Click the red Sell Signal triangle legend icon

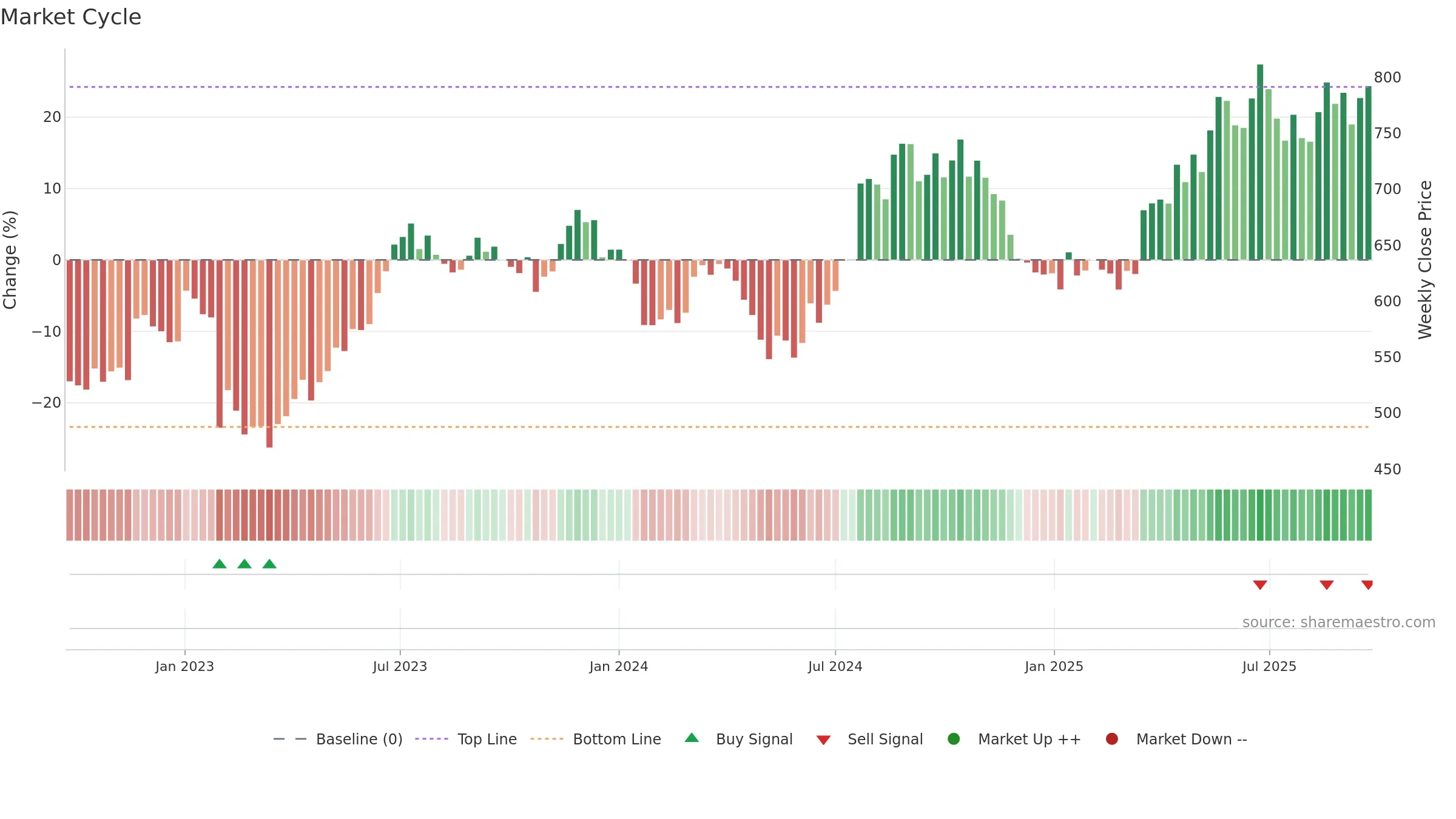pyautogui.click(x=823, y=740)
